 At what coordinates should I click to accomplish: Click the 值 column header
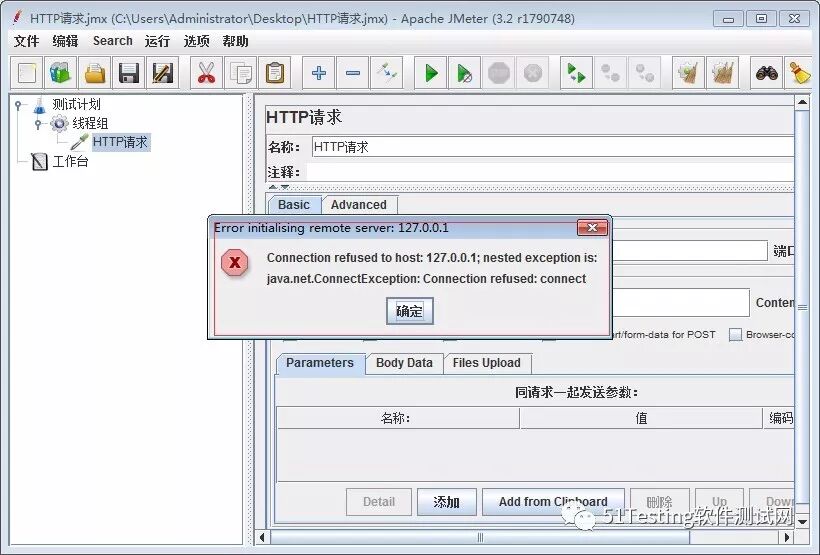[x=641, y=418]
